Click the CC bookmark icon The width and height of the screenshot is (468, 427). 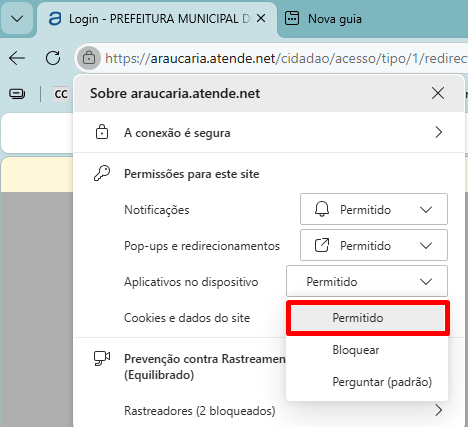(61, 94)
